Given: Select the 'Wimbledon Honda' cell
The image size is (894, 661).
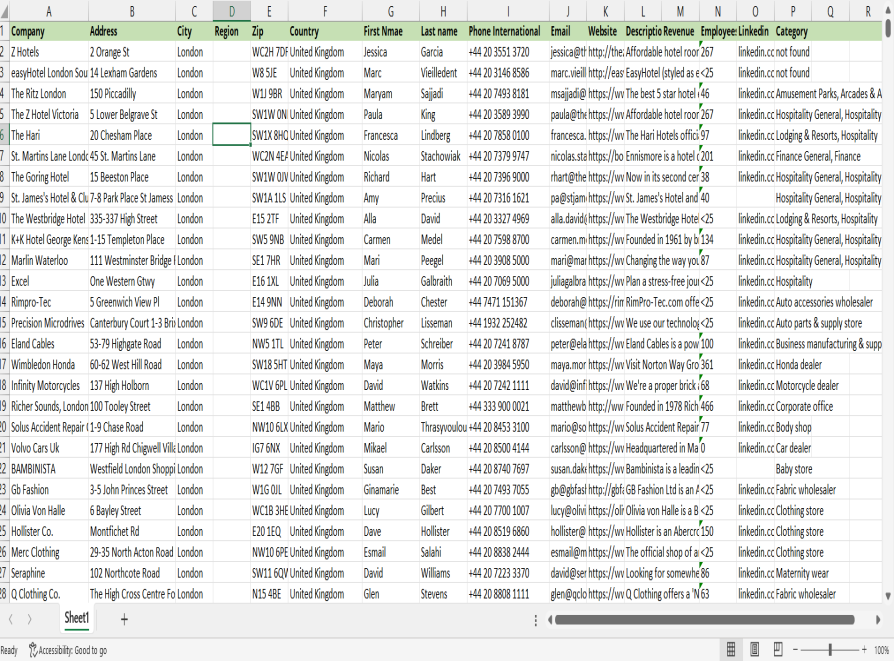Looking at the screenshot, I should [49, 364].
